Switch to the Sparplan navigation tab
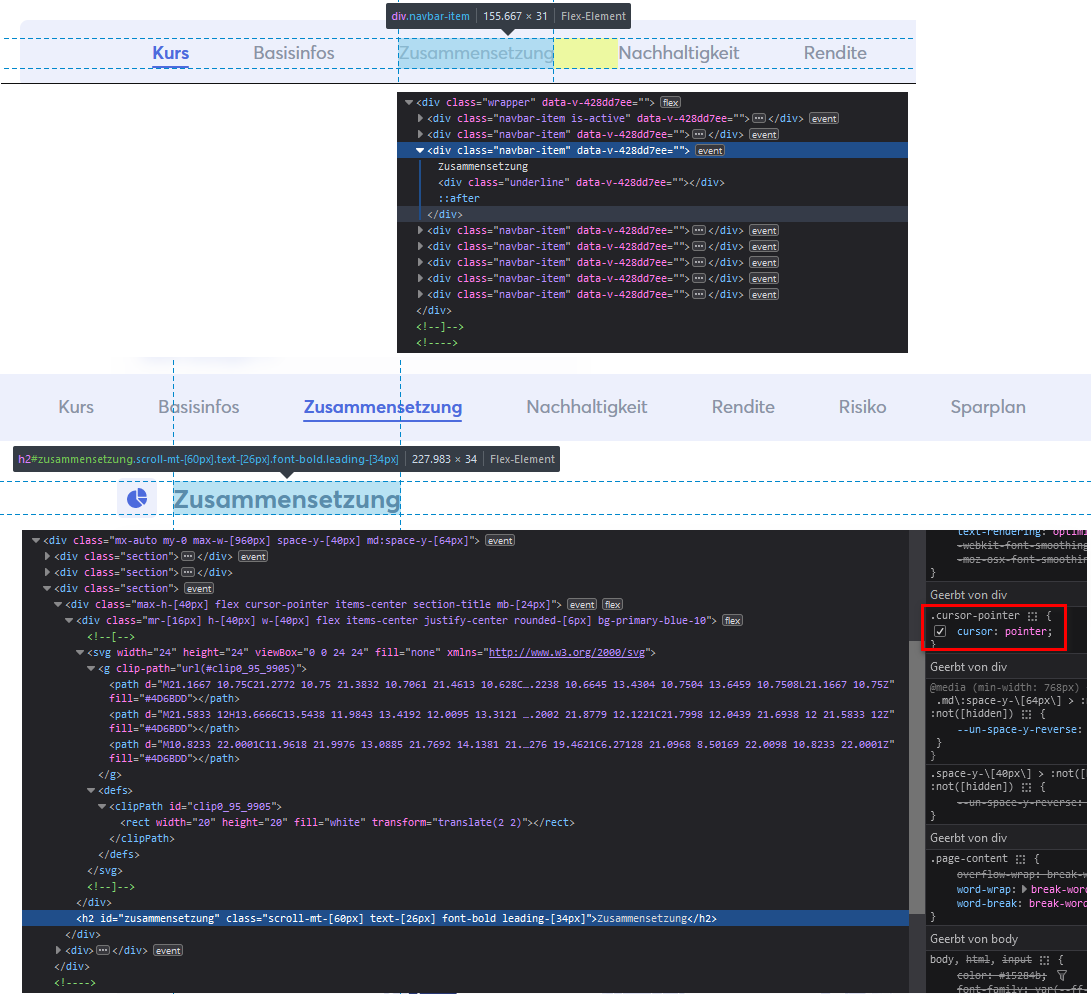 (987, 407)
